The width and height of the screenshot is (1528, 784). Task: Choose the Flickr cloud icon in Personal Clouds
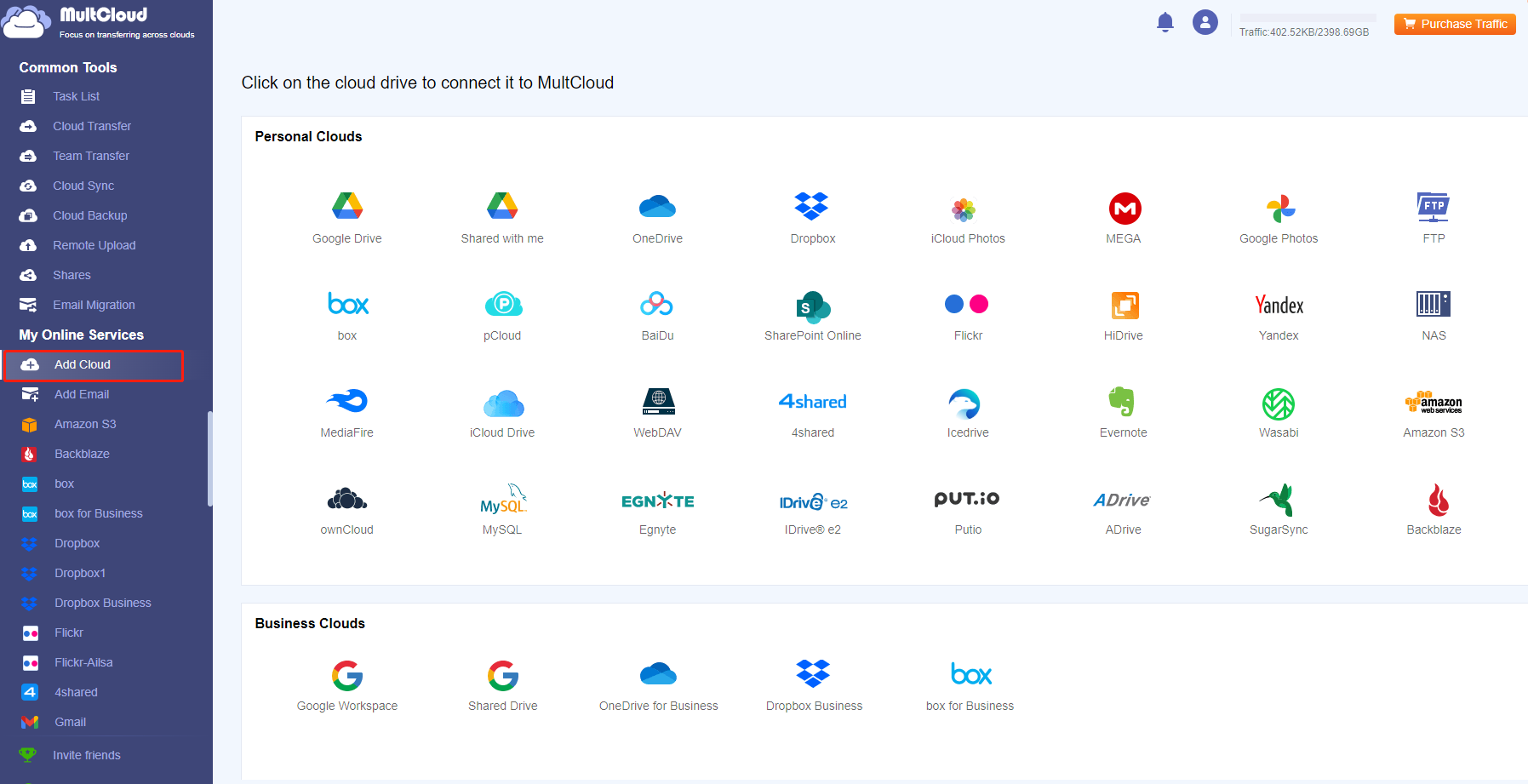pos(967,304)
